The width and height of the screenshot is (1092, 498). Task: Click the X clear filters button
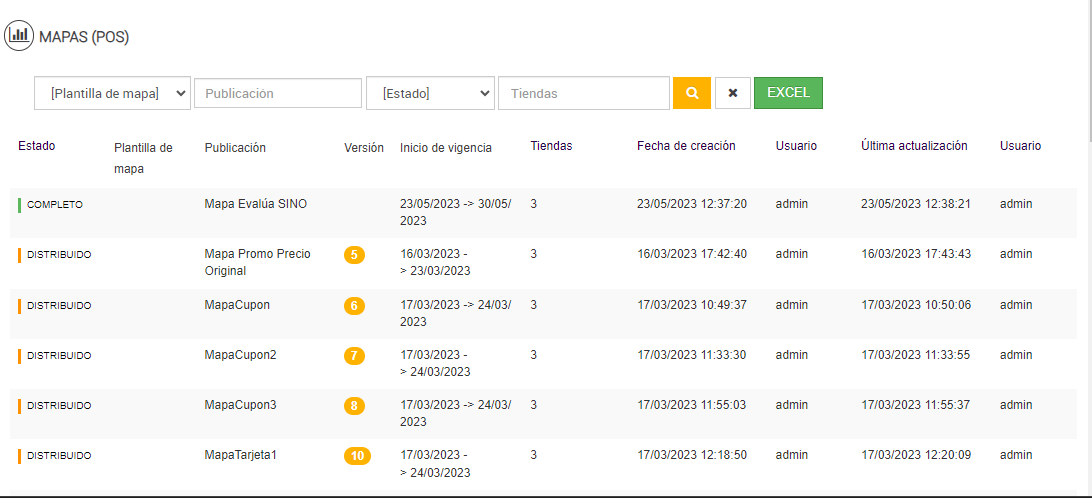coord(732,93)
